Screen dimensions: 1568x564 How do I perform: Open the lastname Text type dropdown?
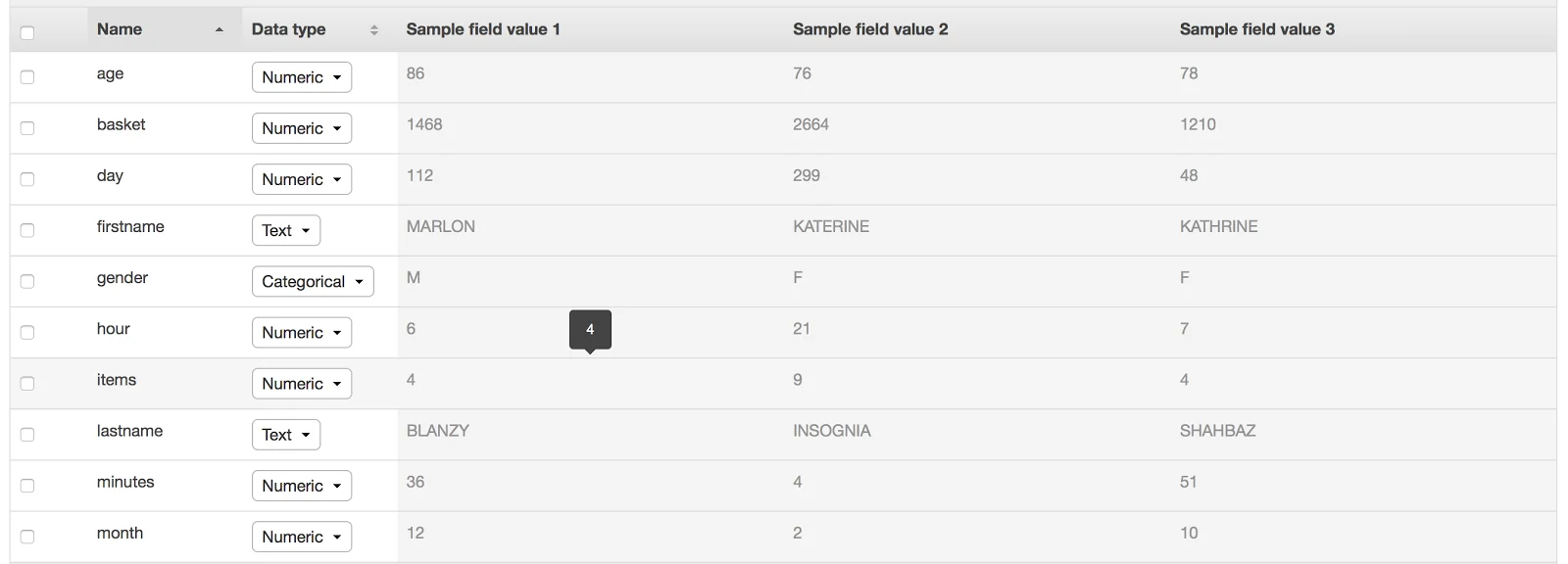(286, 435)
